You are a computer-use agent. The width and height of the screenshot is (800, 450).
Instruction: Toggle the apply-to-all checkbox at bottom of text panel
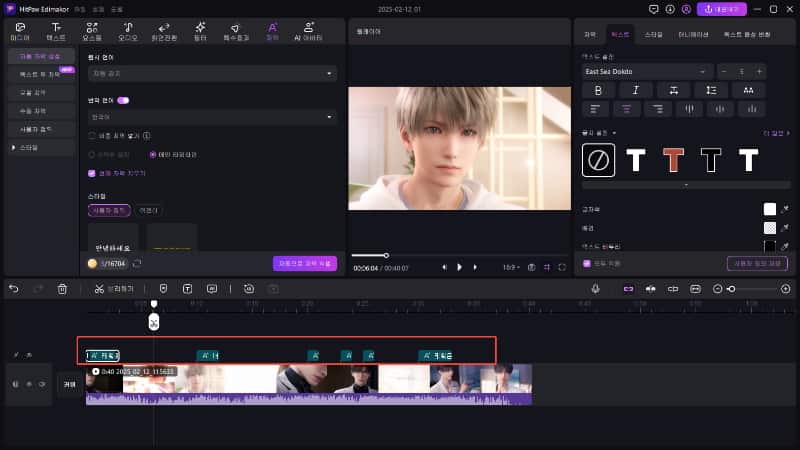pos(588,264)
